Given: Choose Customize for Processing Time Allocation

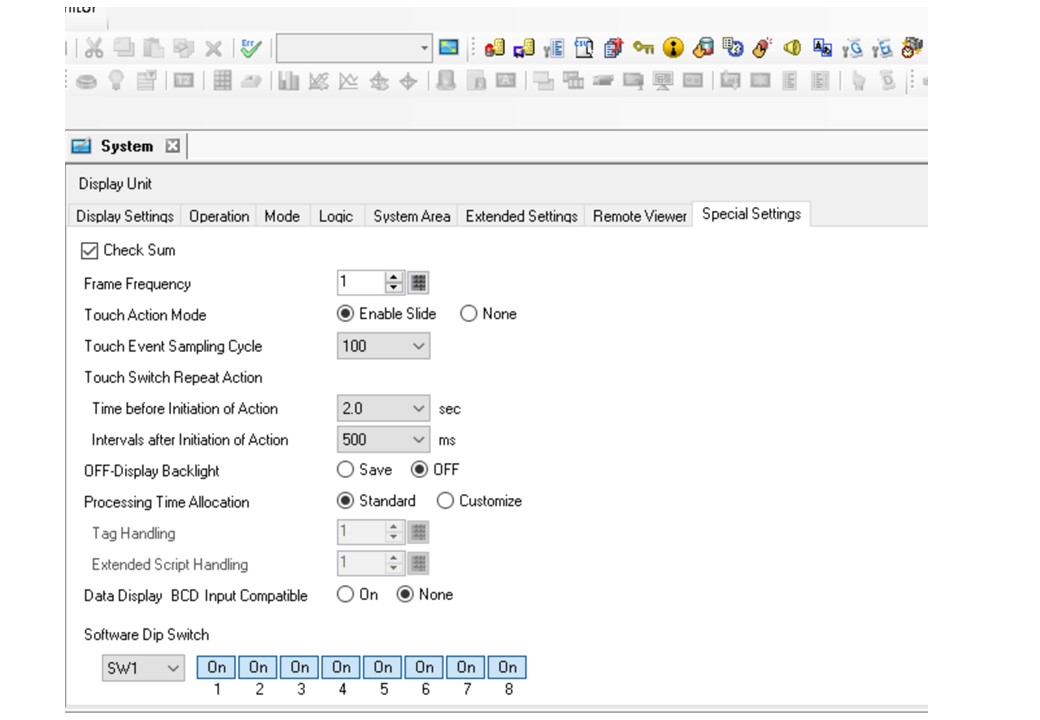Looking at the screenshot, I should point(445,501).
